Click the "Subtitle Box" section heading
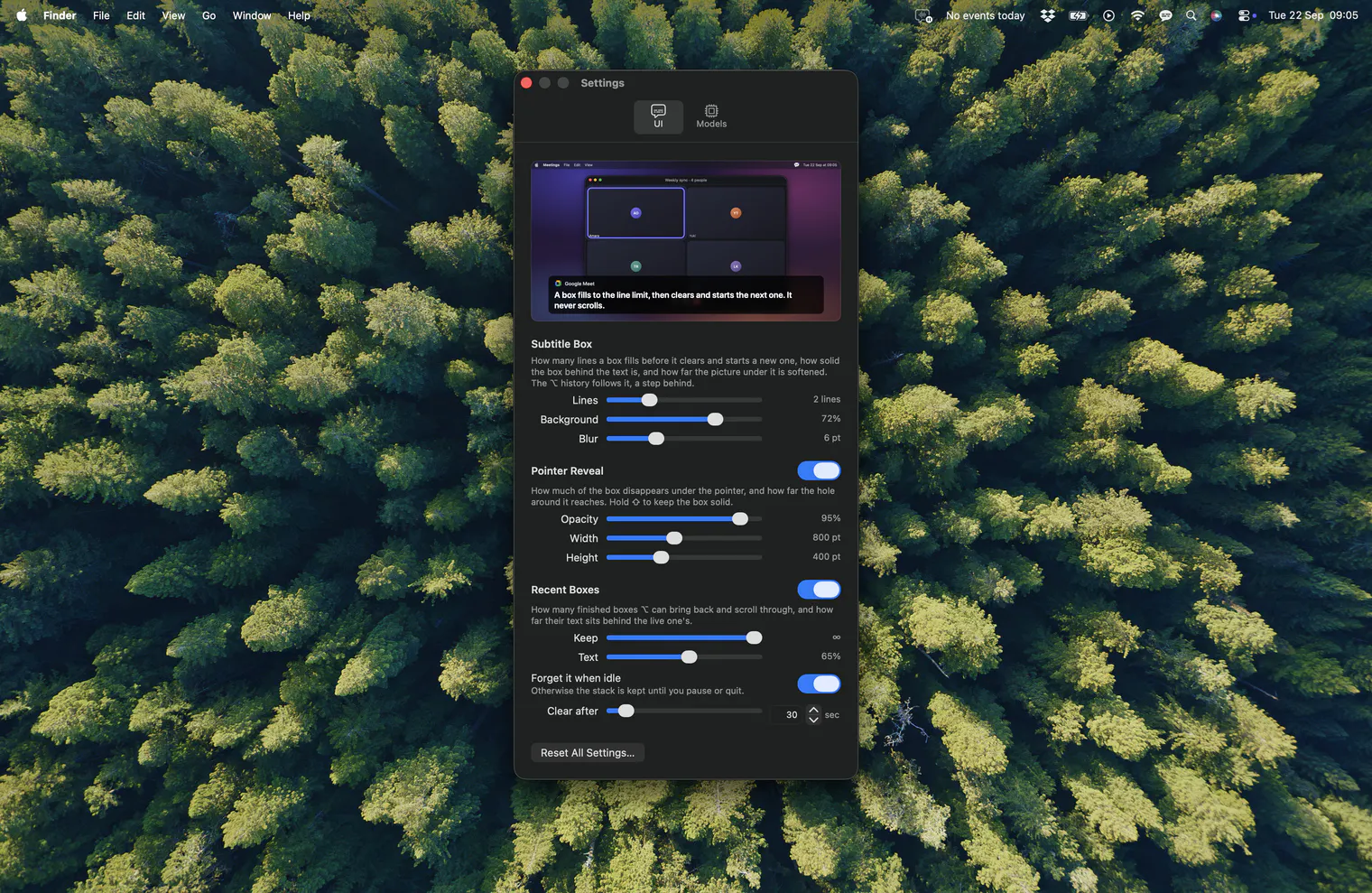1372x893 pixels. pyautogui.click(x=561, y=344)
